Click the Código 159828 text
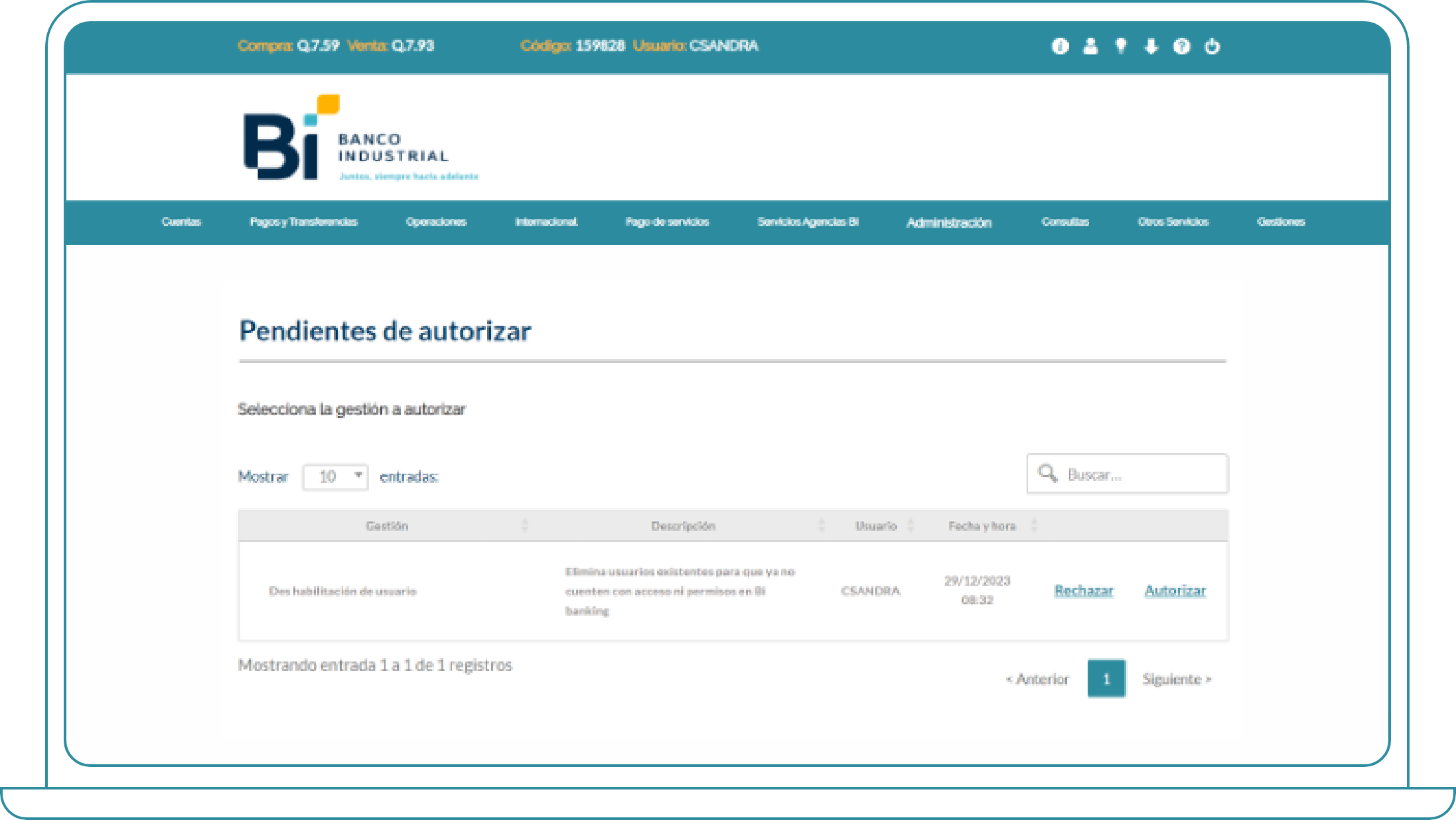This screenshot has height=820, width=1456. [x=573, y=46]
